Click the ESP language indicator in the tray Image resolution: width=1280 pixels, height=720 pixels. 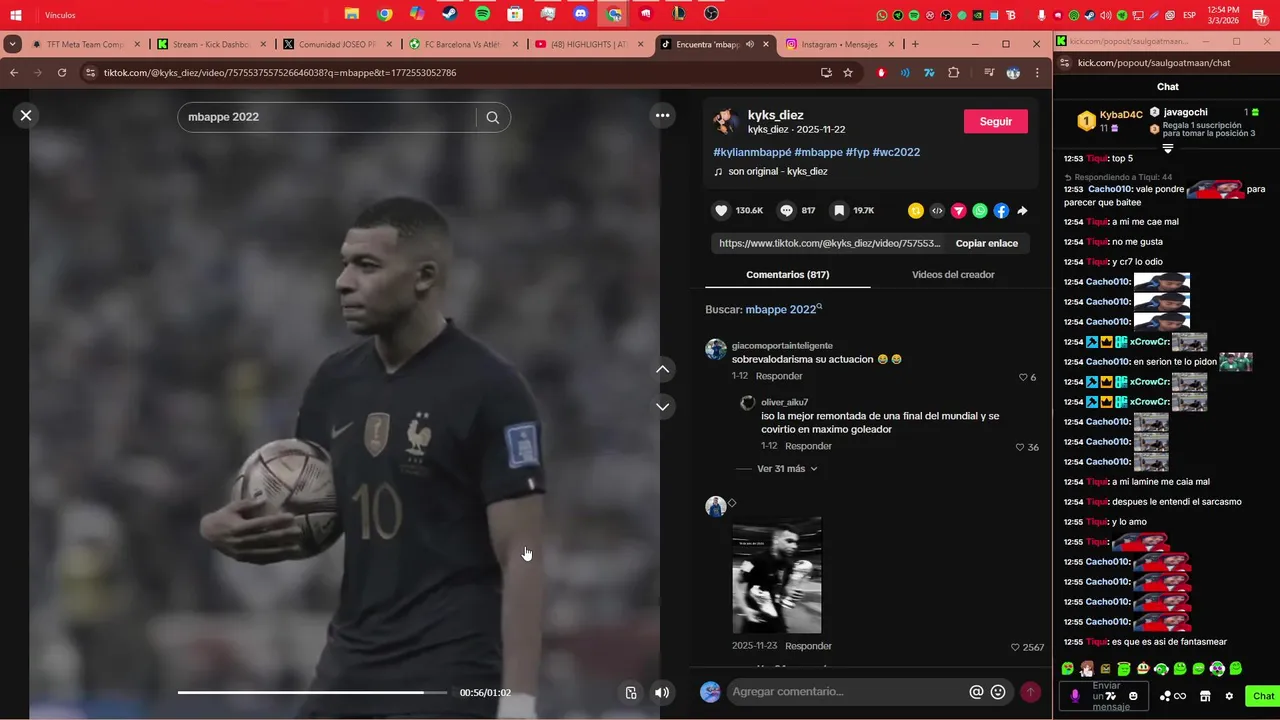[1190, 15]
